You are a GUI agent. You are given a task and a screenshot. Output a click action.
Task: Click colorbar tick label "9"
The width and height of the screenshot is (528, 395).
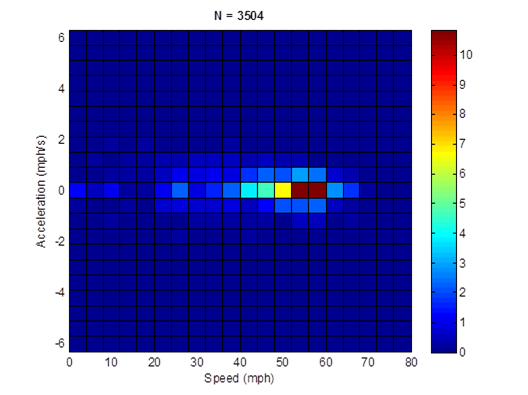click(x=462, y=85)
